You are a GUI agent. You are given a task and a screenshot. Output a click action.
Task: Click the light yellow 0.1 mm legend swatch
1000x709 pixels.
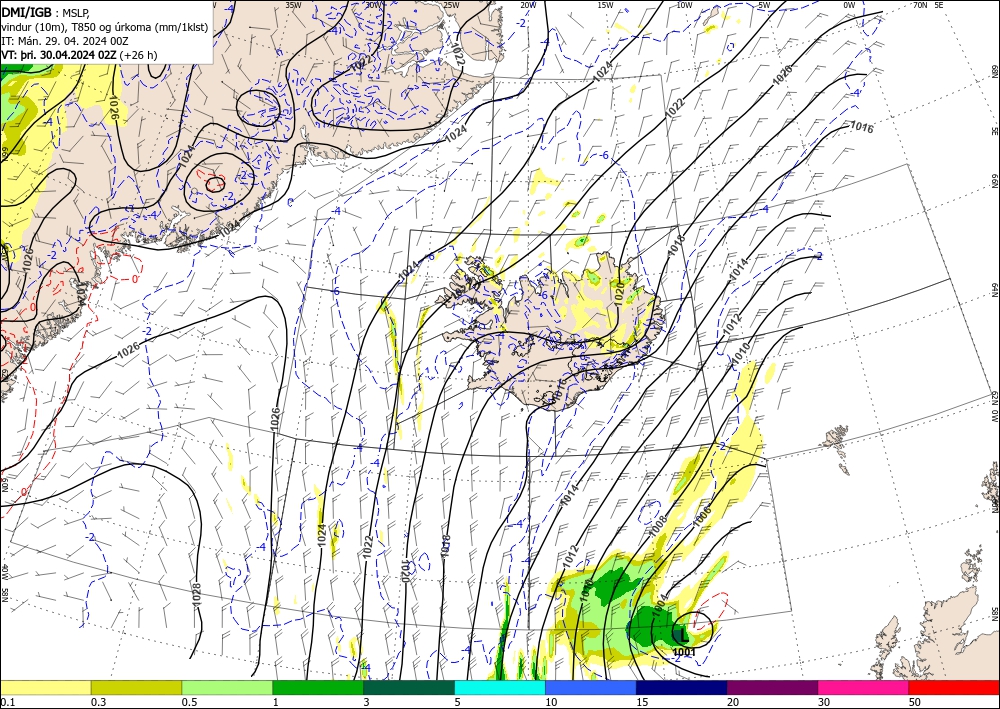[x=45, y=688]
